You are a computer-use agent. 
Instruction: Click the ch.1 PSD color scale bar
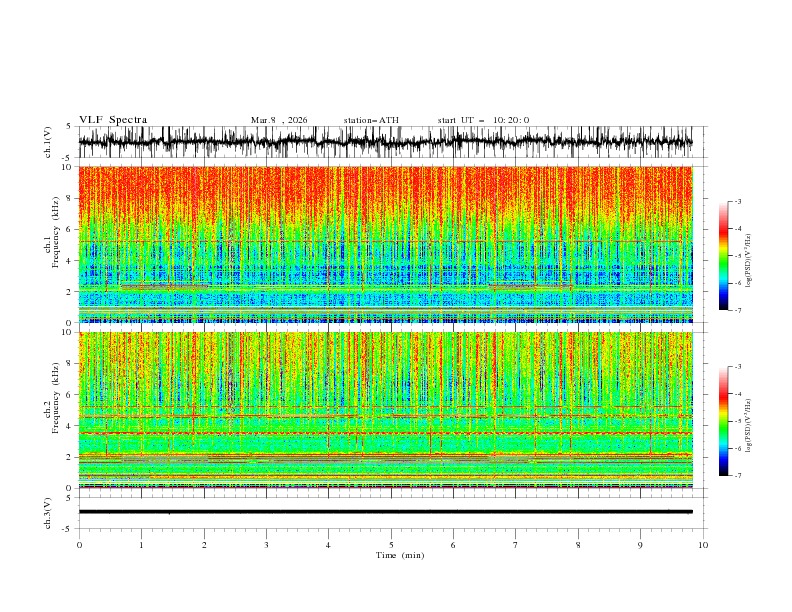click(723, 256)
